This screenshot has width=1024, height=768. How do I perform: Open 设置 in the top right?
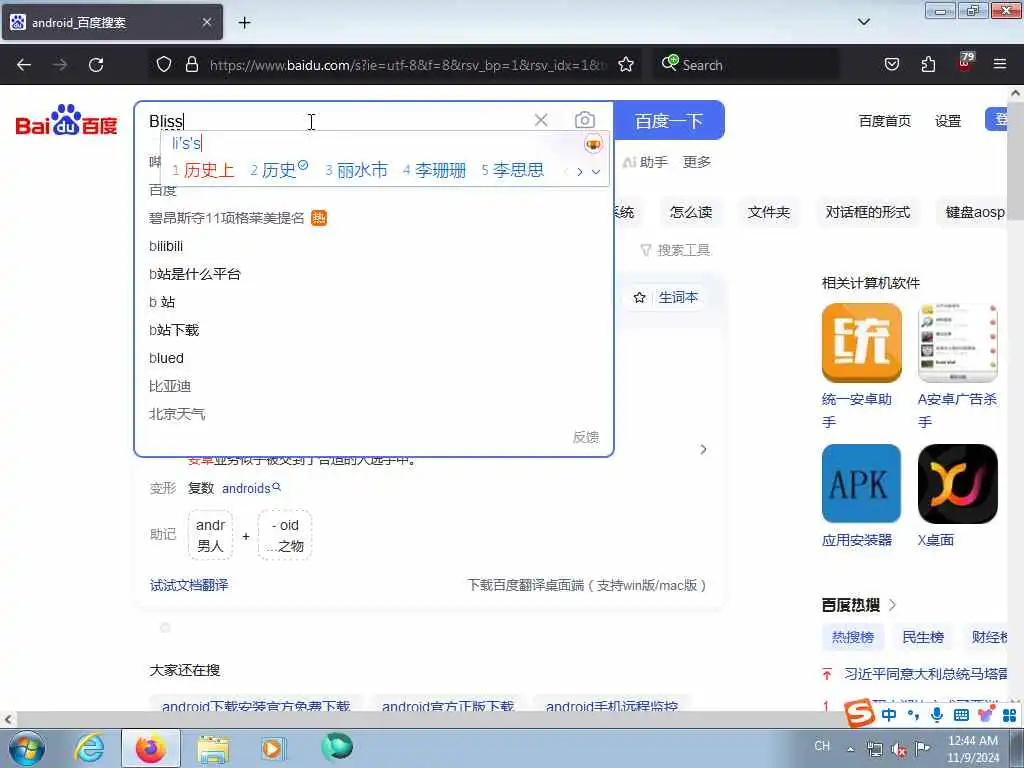pyautogui.click(x=948, y=121)
